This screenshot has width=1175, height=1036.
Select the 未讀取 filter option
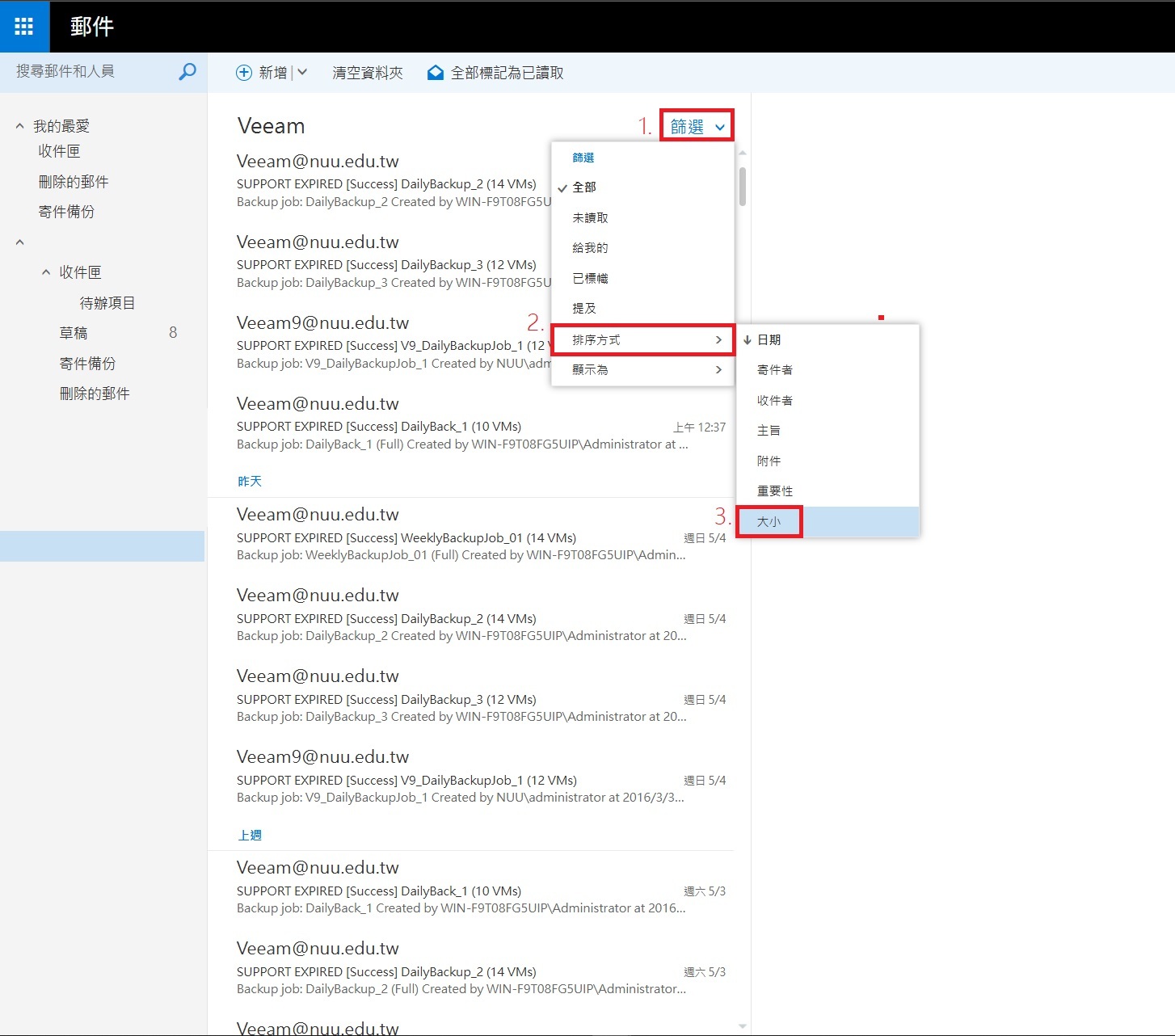590,218
